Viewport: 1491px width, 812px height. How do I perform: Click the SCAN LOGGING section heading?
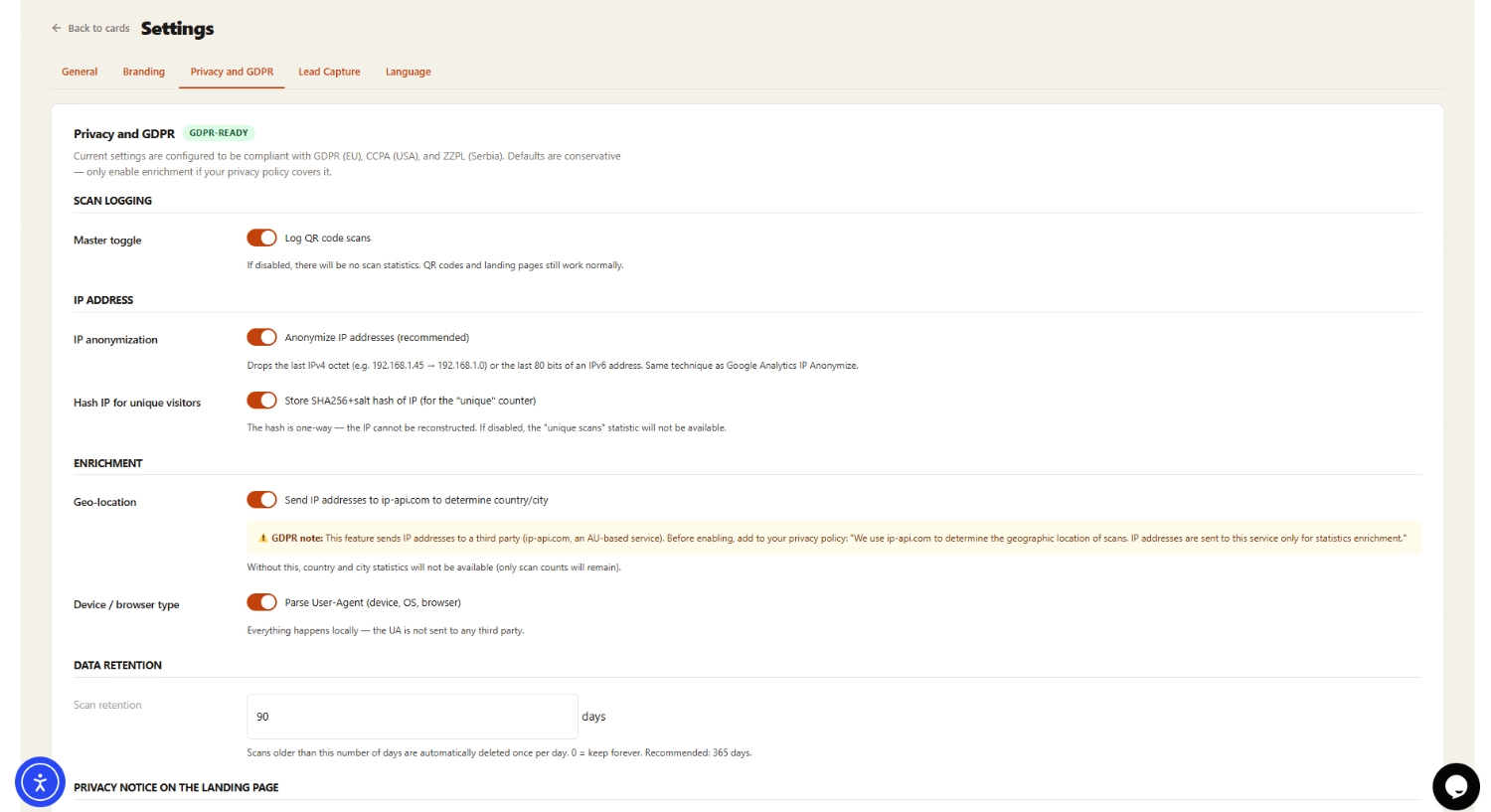(112, 201)
